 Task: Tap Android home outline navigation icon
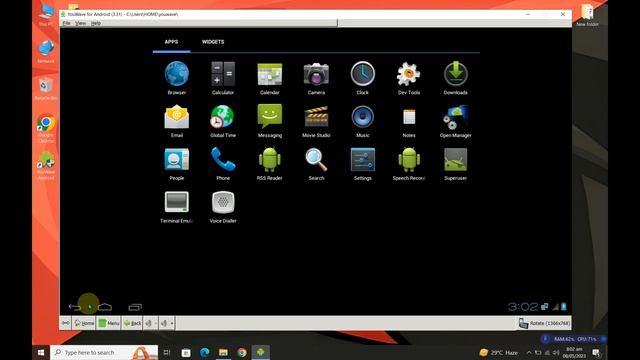coord(104,307)
